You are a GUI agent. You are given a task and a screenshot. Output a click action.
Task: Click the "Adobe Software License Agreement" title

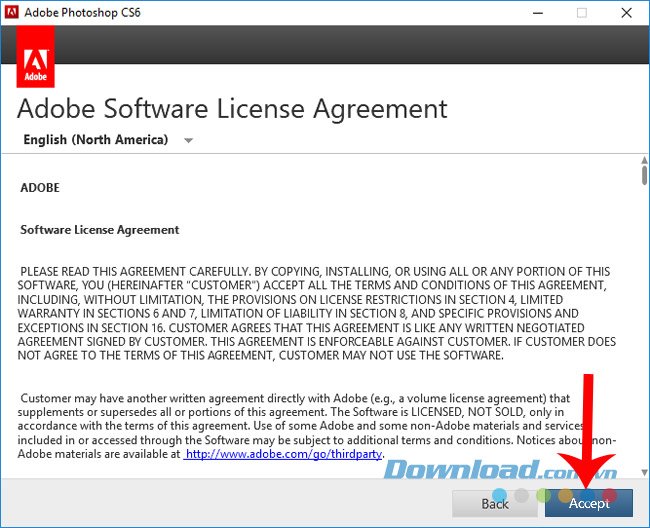[232, 109]
